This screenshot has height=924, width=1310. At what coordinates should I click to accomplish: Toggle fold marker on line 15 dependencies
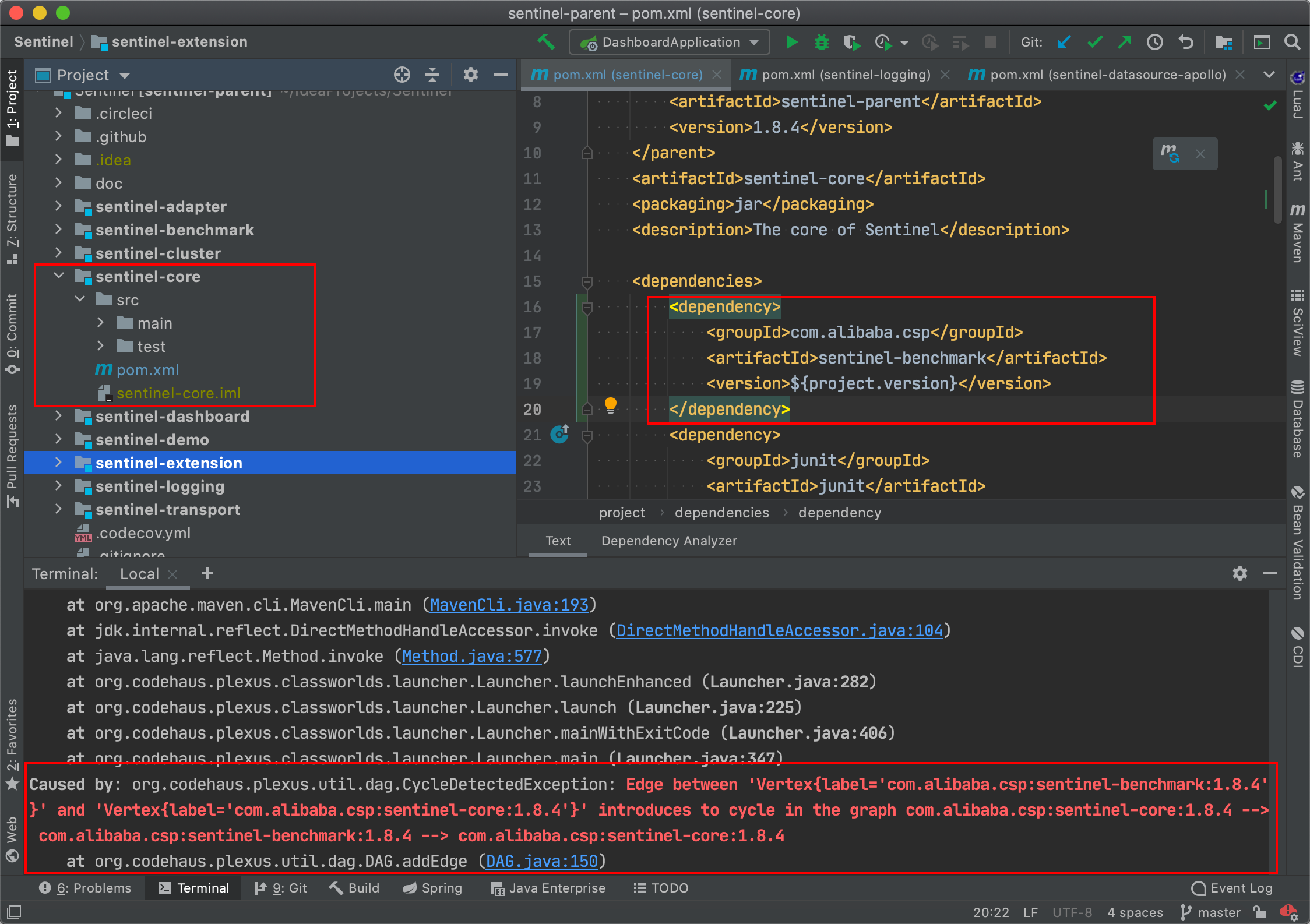[x=587, y=282]
